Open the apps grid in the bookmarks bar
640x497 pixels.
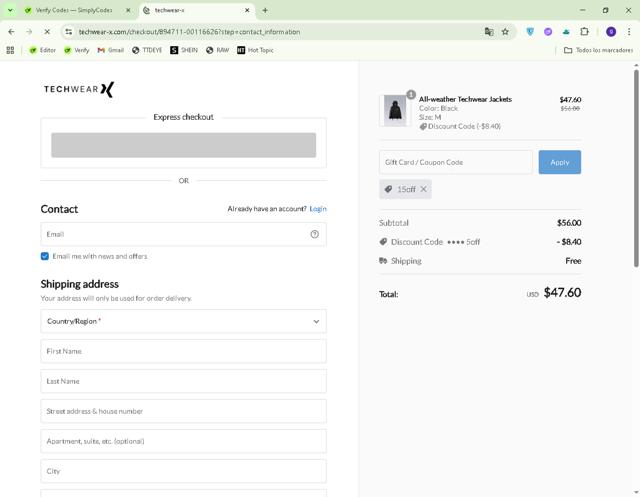coord(10,50)
